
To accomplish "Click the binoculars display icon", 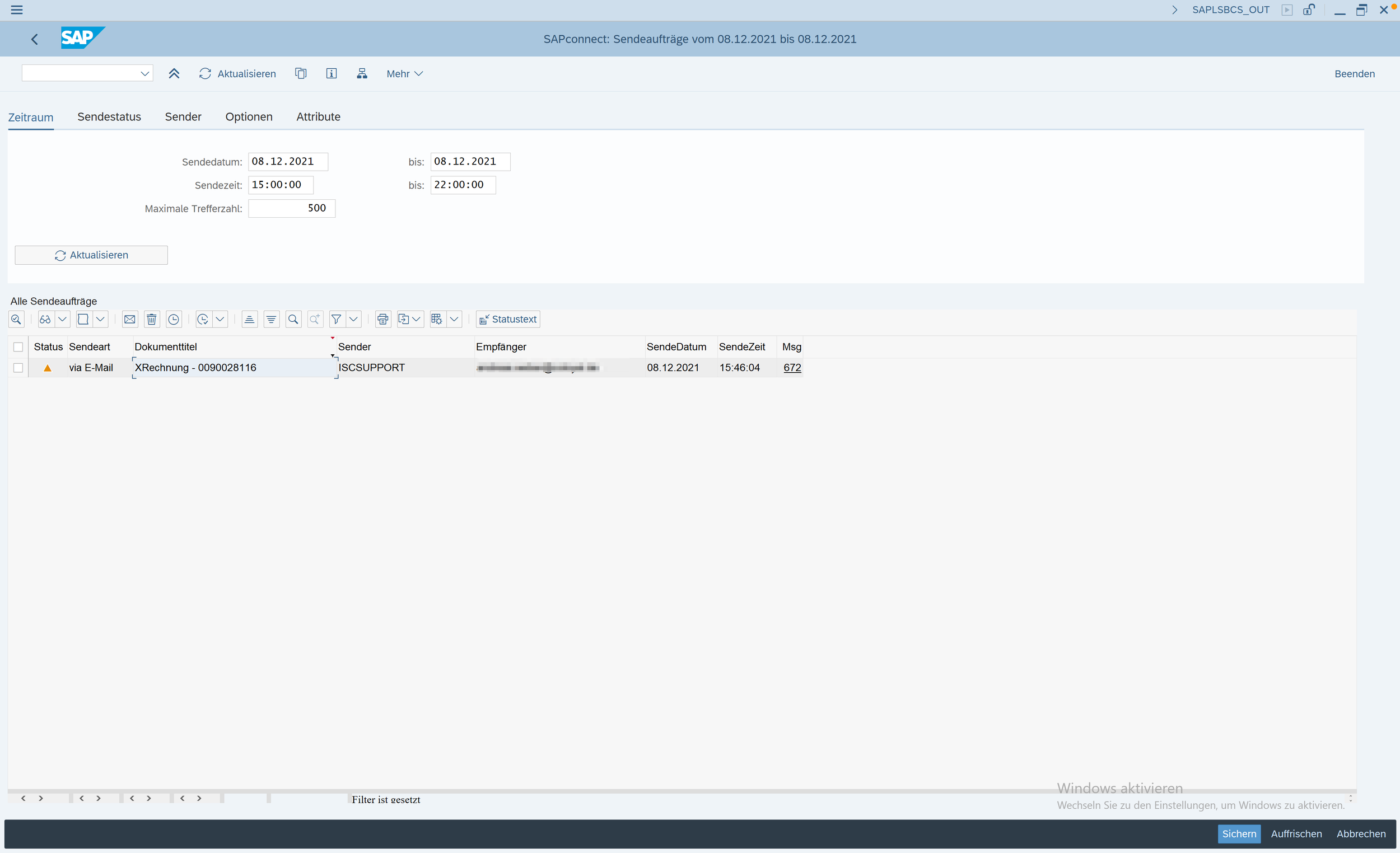I will [x=45, y=319].
